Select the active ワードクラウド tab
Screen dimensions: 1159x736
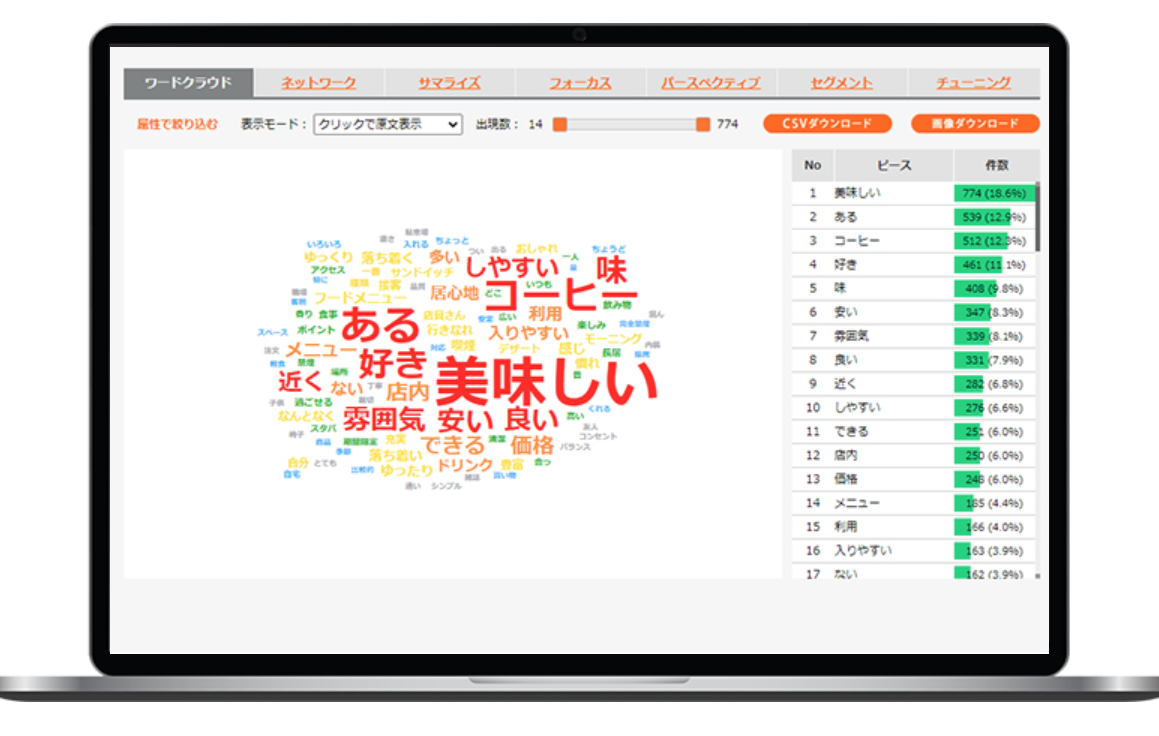pyautogui.click(x=188, y=83)
